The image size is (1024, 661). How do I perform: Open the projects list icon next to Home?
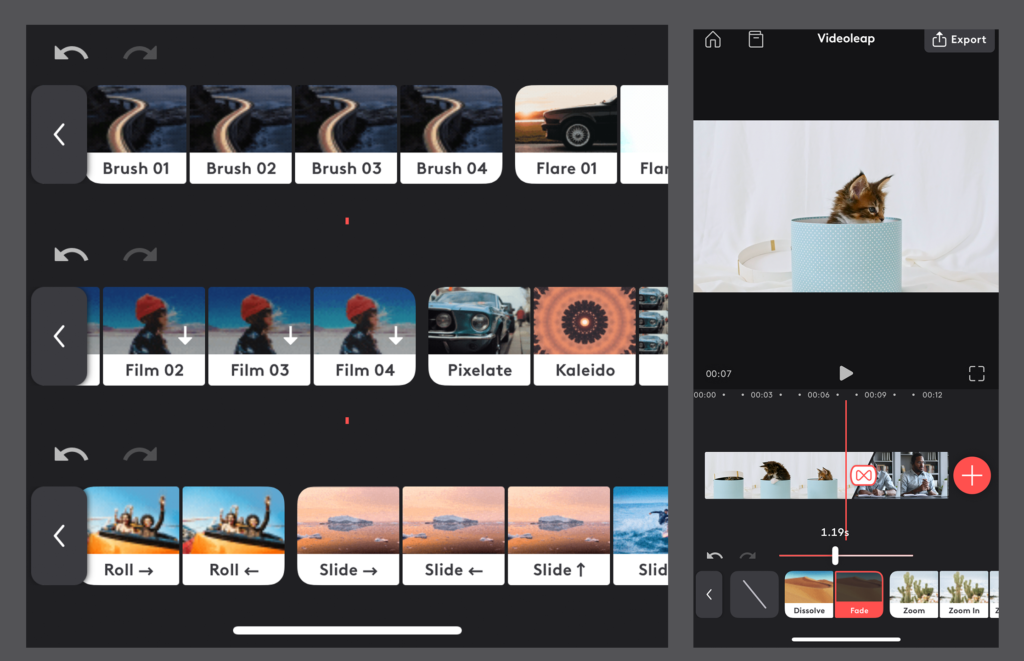coord(756,39)
